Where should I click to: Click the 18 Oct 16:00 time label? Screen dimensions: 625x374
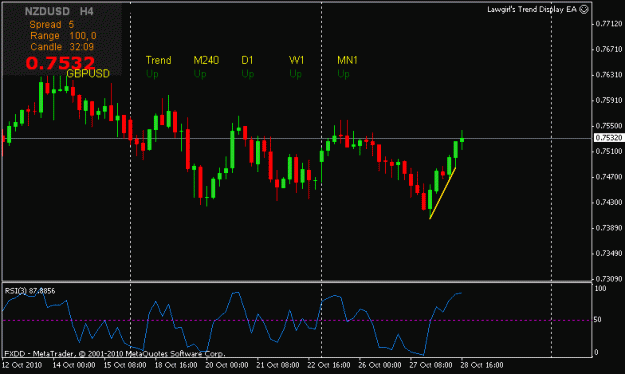pos(176,365)
